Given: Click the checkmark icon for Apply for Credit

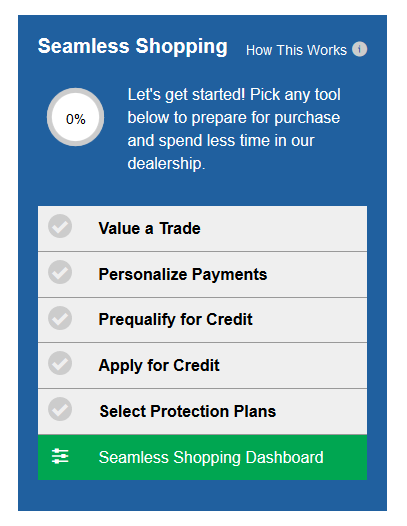Looking at the screenshot, I should (60, 363).
